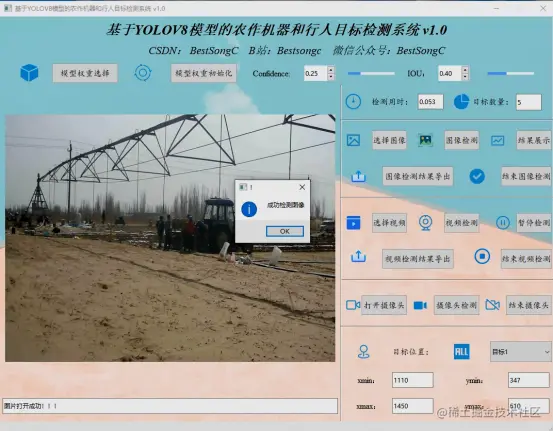Click the location pin icon
This screenshot has width=554, height=432.
coord(364,352)
